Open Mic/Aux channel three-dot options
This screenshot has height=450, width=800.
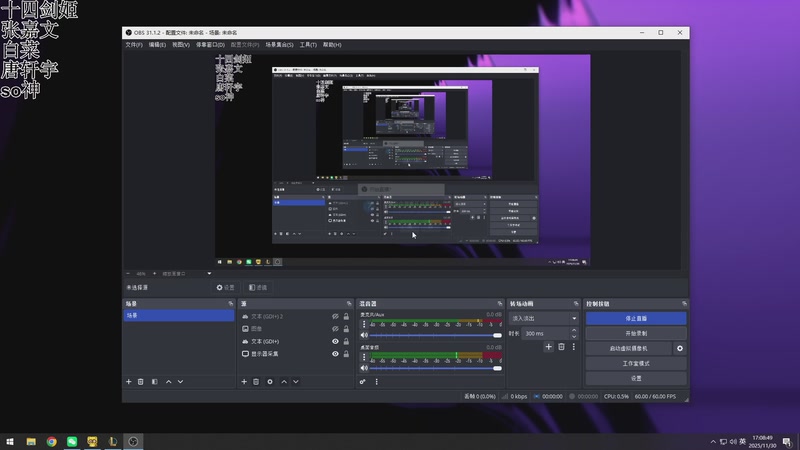coord(364,324)
